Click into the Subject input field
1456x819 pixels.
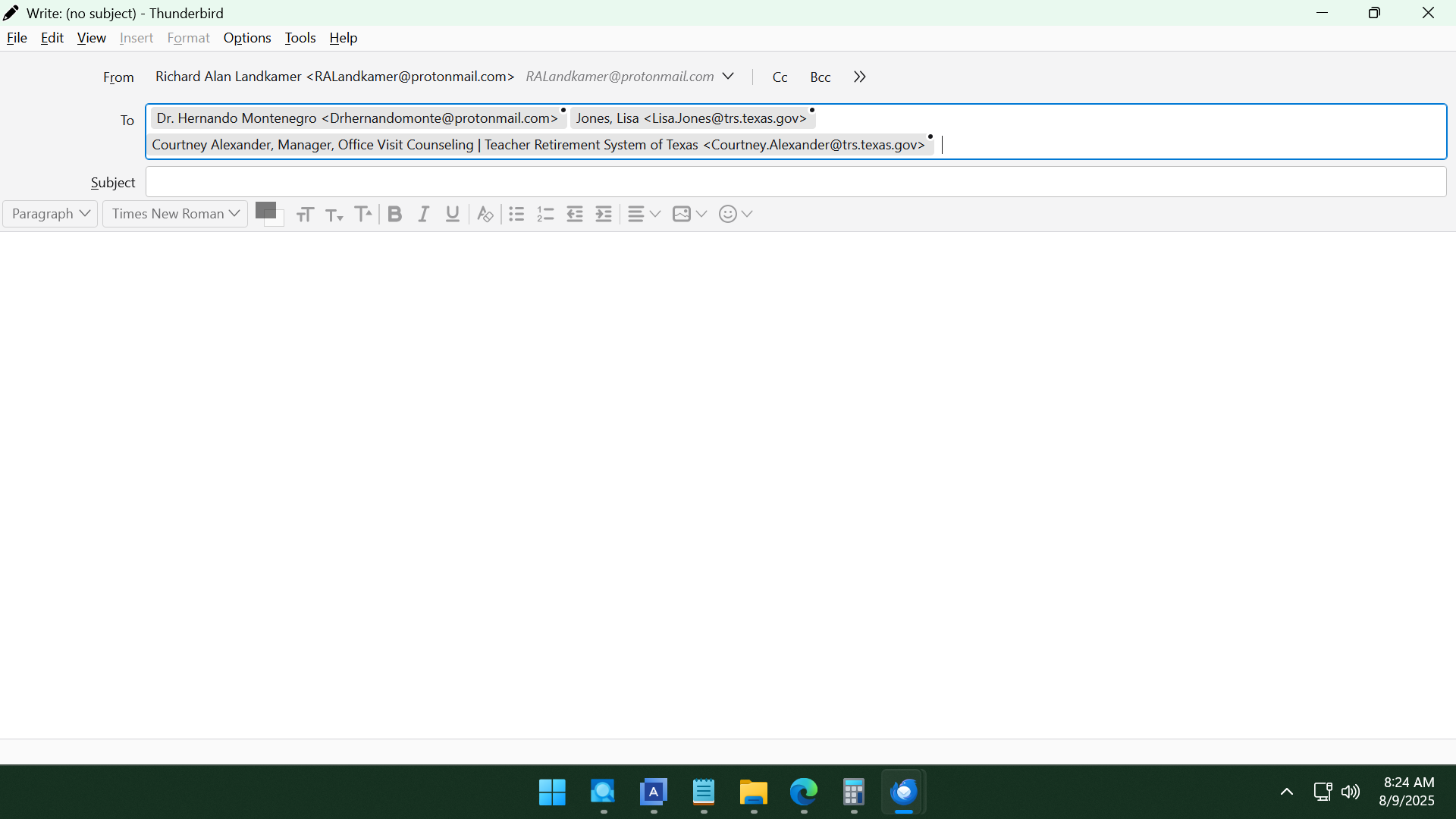tap(795, 183)
